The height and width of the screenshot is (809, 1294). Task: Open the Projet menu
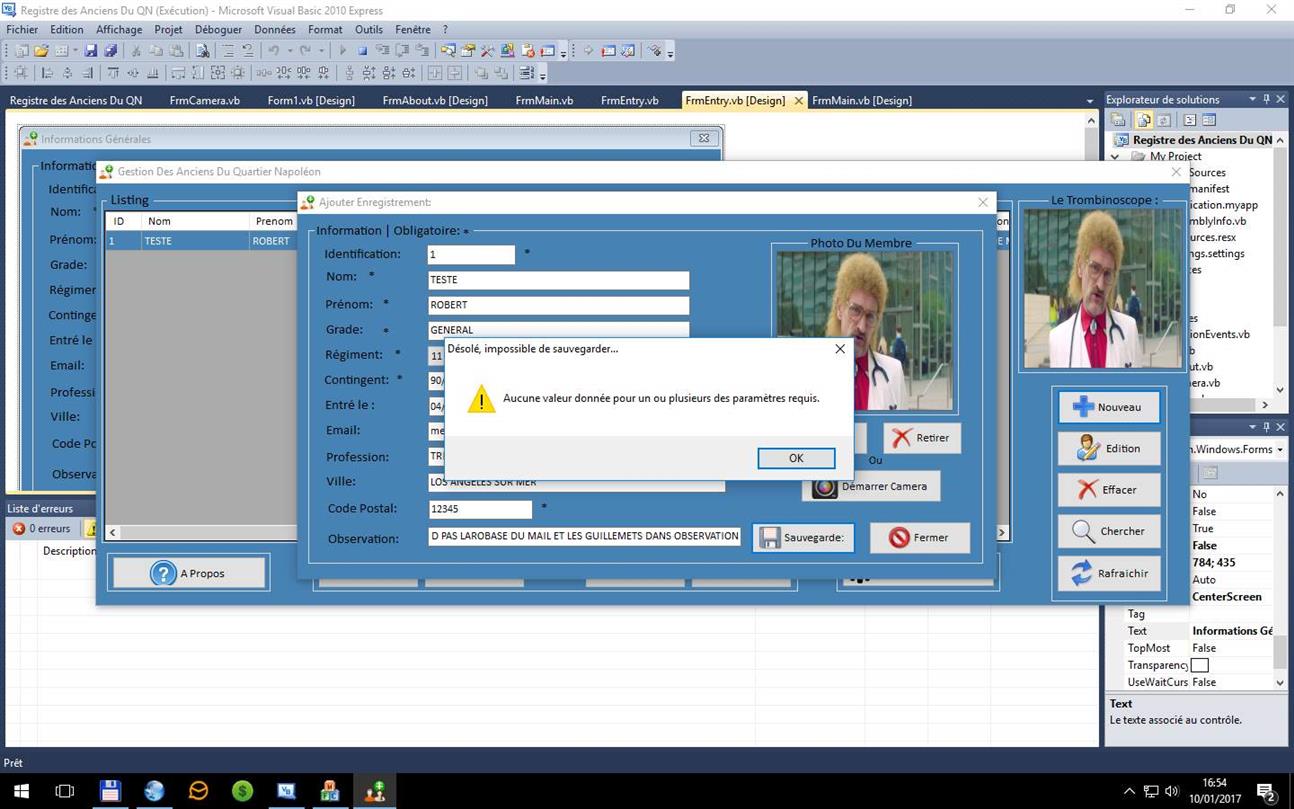168,30
